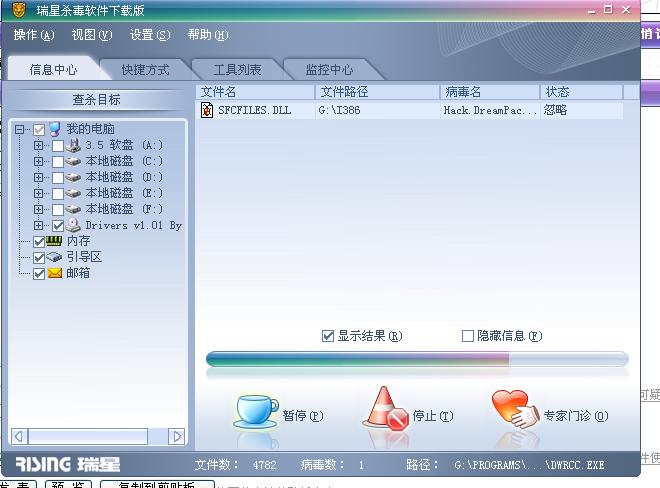Click the tree panel horizontal scrollbar thumb

coord(88,437)
